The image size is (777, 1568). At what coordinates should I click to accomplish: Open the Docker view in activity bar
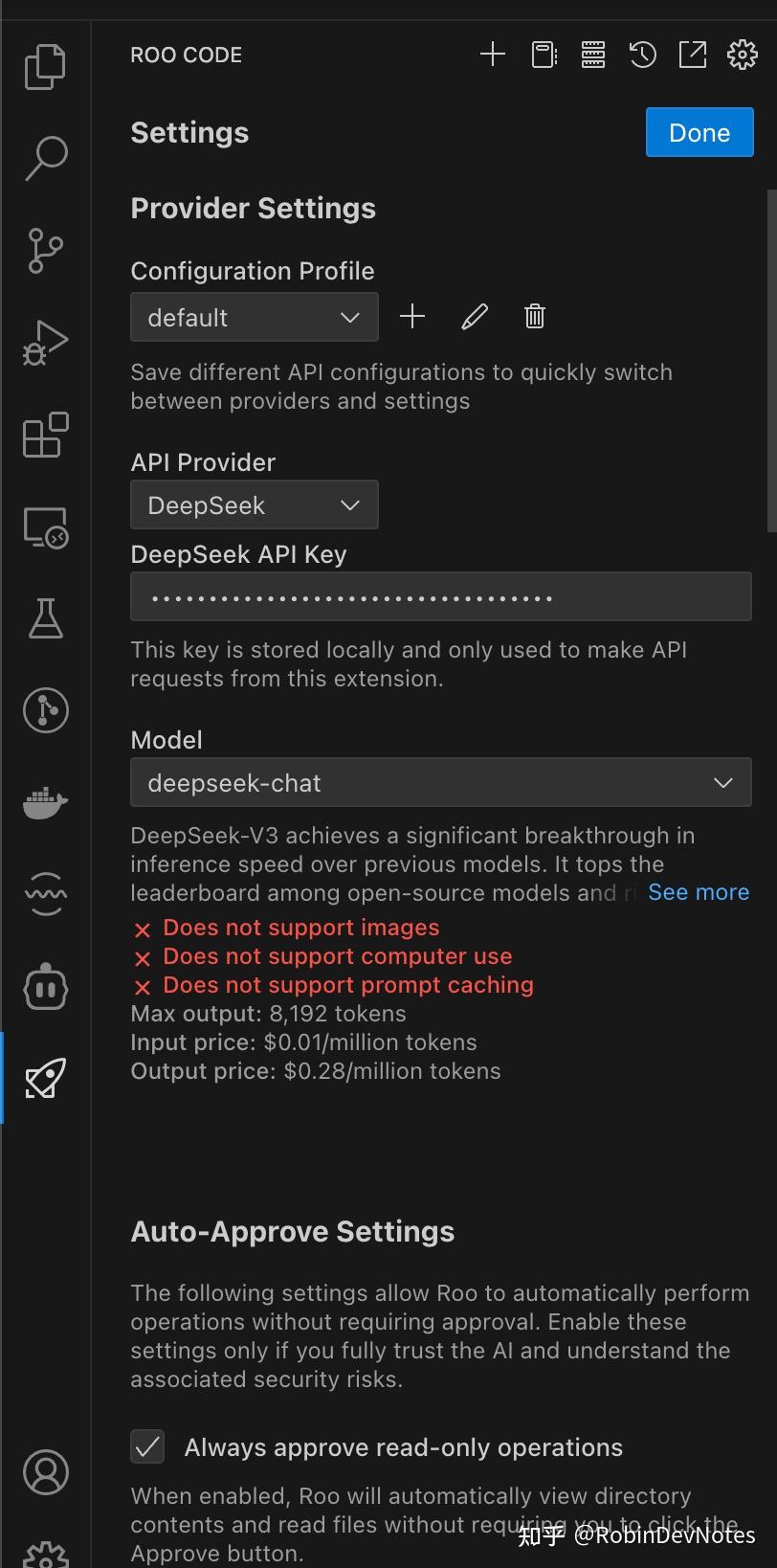45,801
